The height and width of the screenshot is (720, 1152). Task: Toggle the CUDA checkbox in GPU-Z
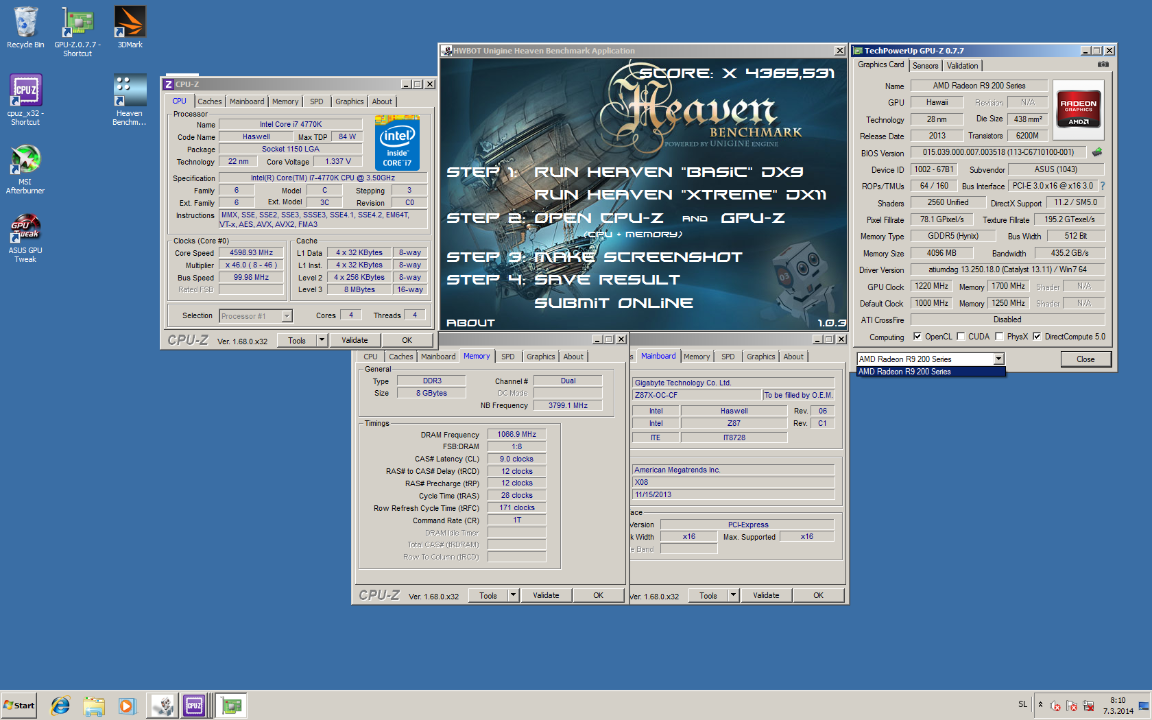(x=960, y=336)
